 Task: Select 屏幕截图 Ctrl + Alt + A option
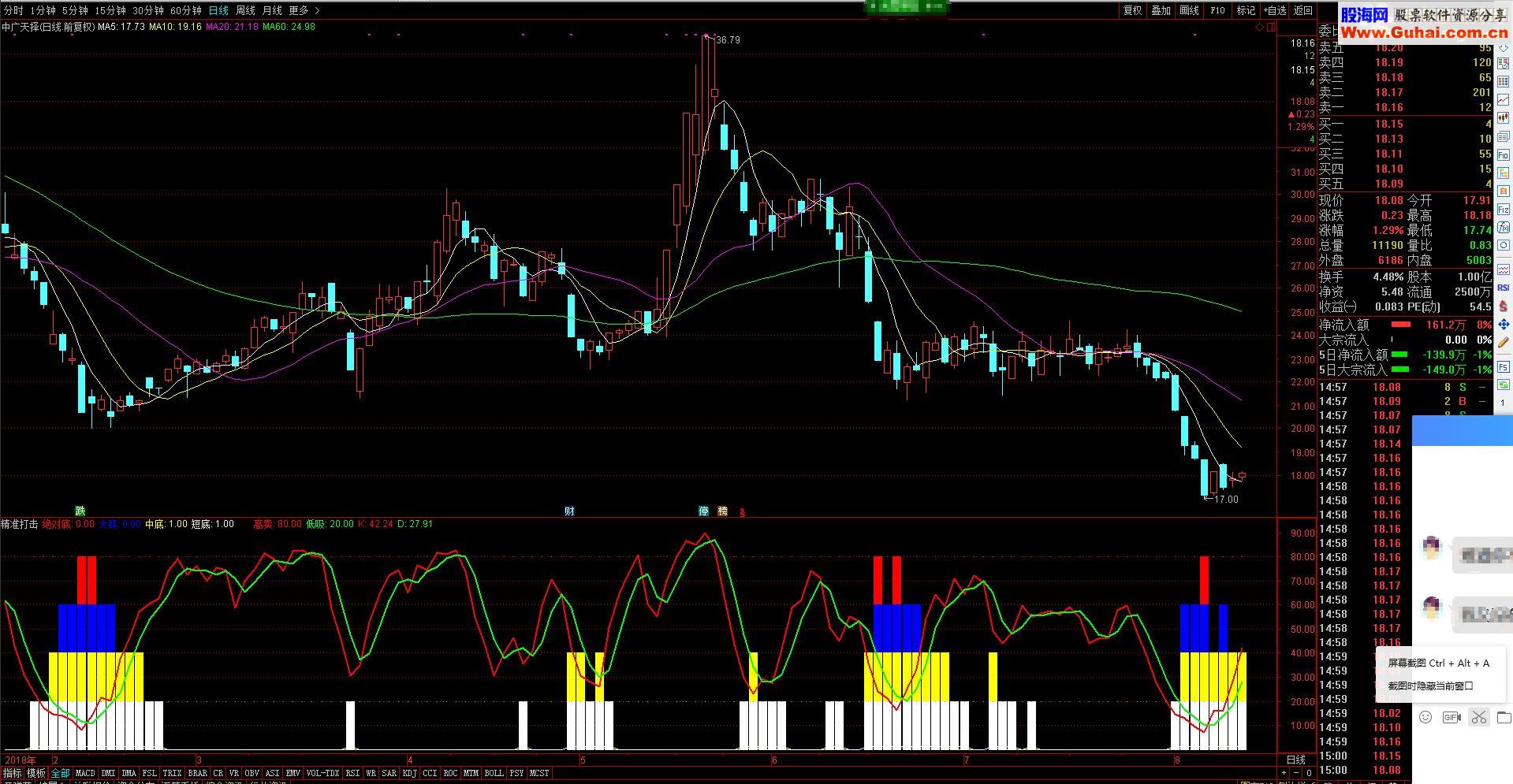(1439, 663)
